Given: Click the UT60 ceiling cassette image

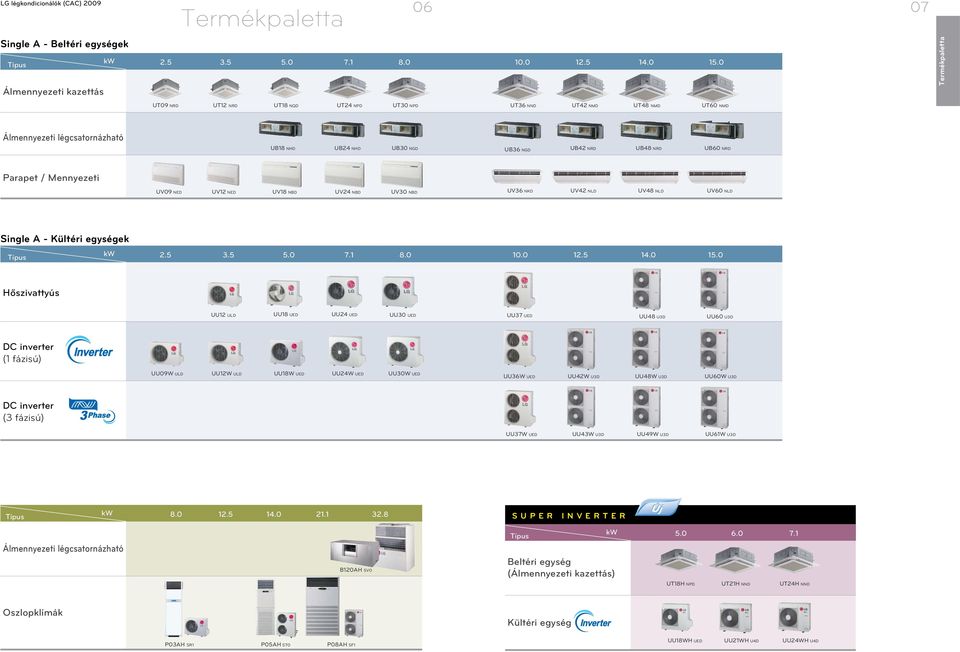Looking at the screenshot, I should 713,88.
